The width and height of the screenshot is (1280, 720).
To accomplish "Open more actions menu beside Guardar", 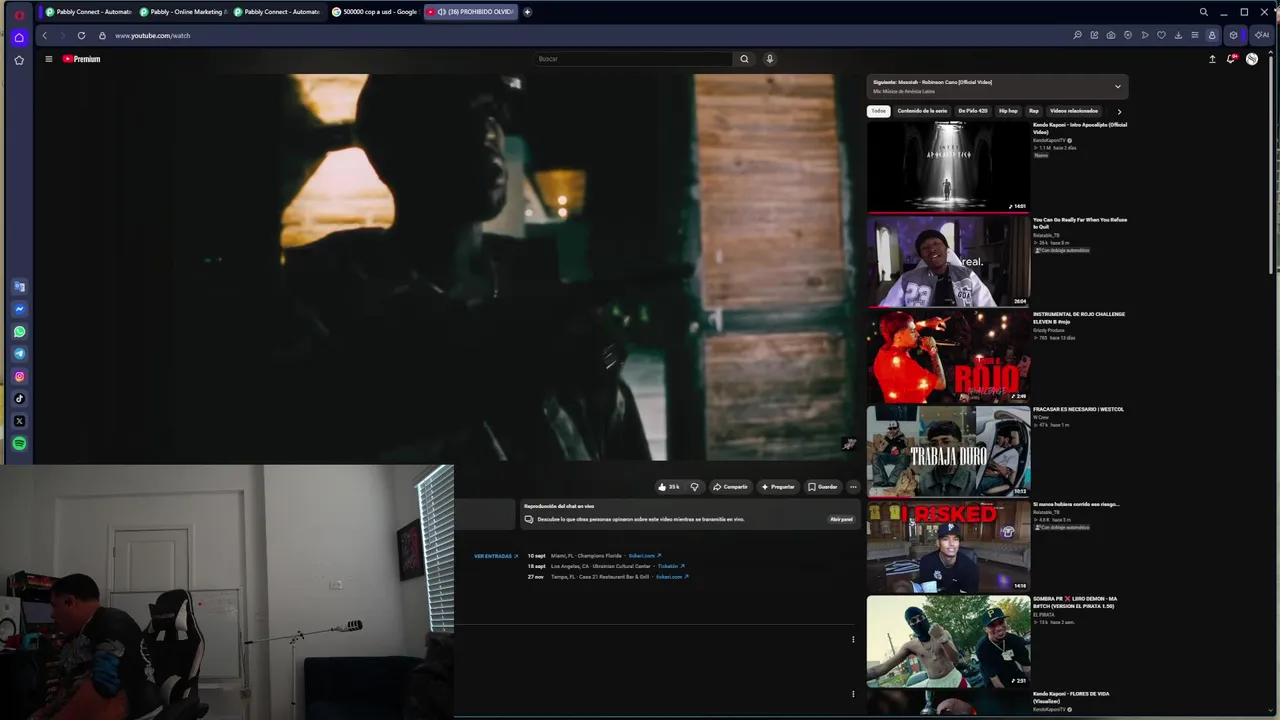I will 853,487.
